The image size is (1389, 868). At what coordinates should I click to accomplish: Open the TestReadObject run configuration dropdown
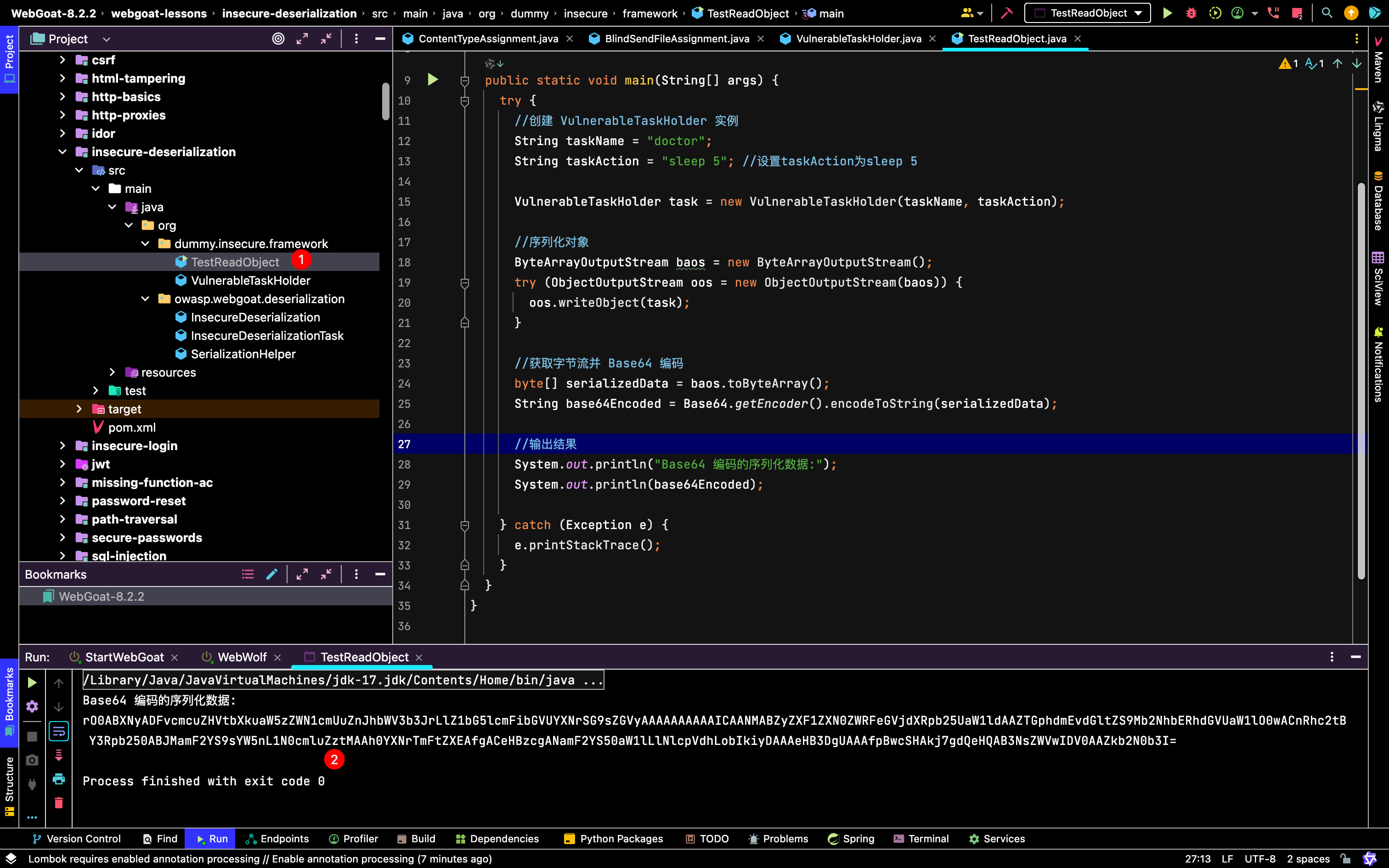tap(1087, 13)
